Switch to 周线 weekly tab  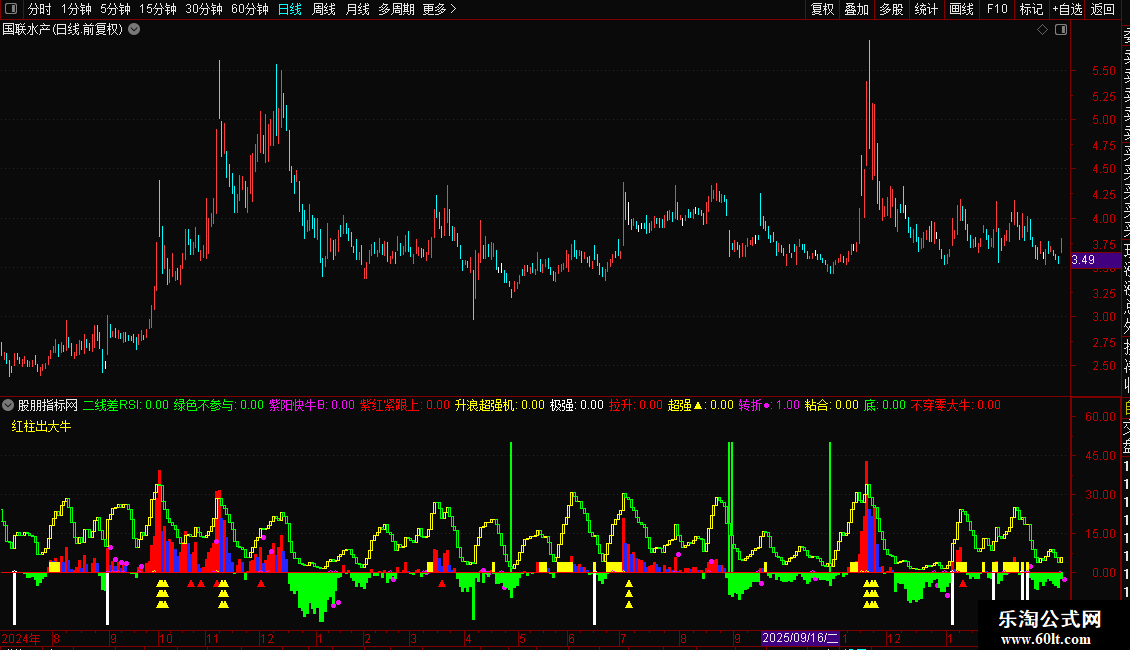point(324,9)
